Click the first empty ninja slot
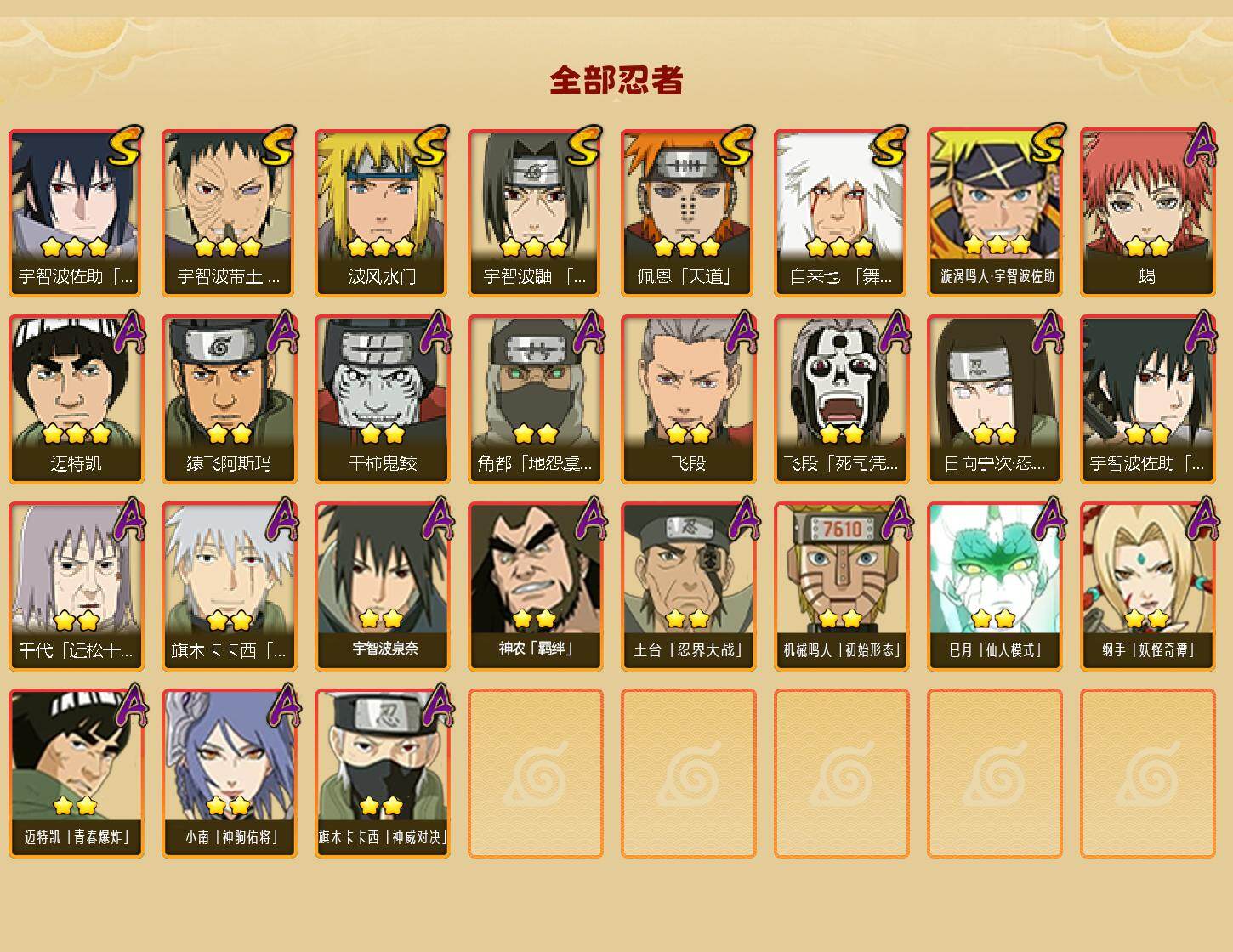Image resolution: width=1233 pixels, height=952 pixels. tap(536, 773)
